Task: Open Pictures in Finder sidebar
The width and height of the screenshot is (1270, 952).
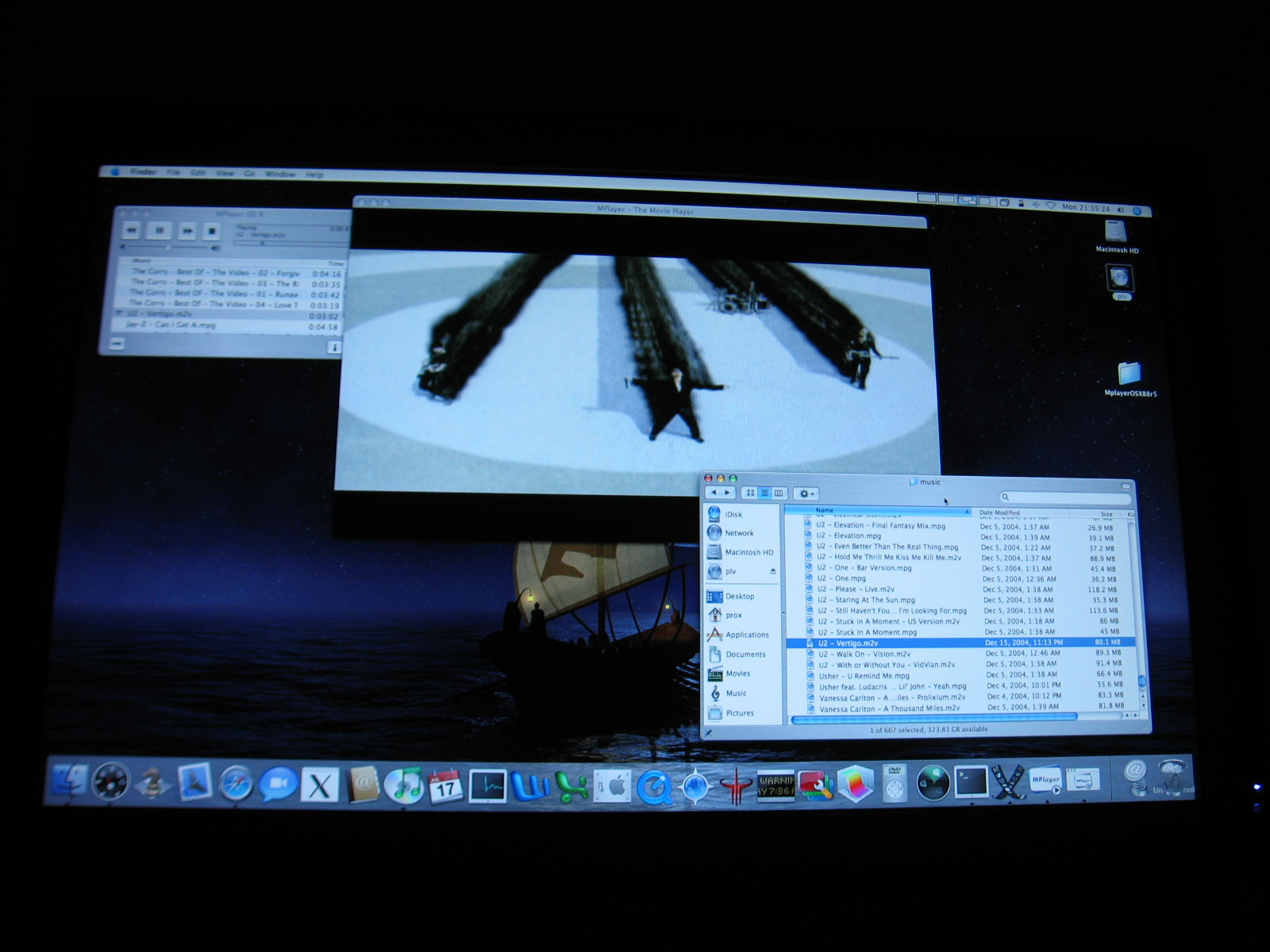Action: [731, 713]
